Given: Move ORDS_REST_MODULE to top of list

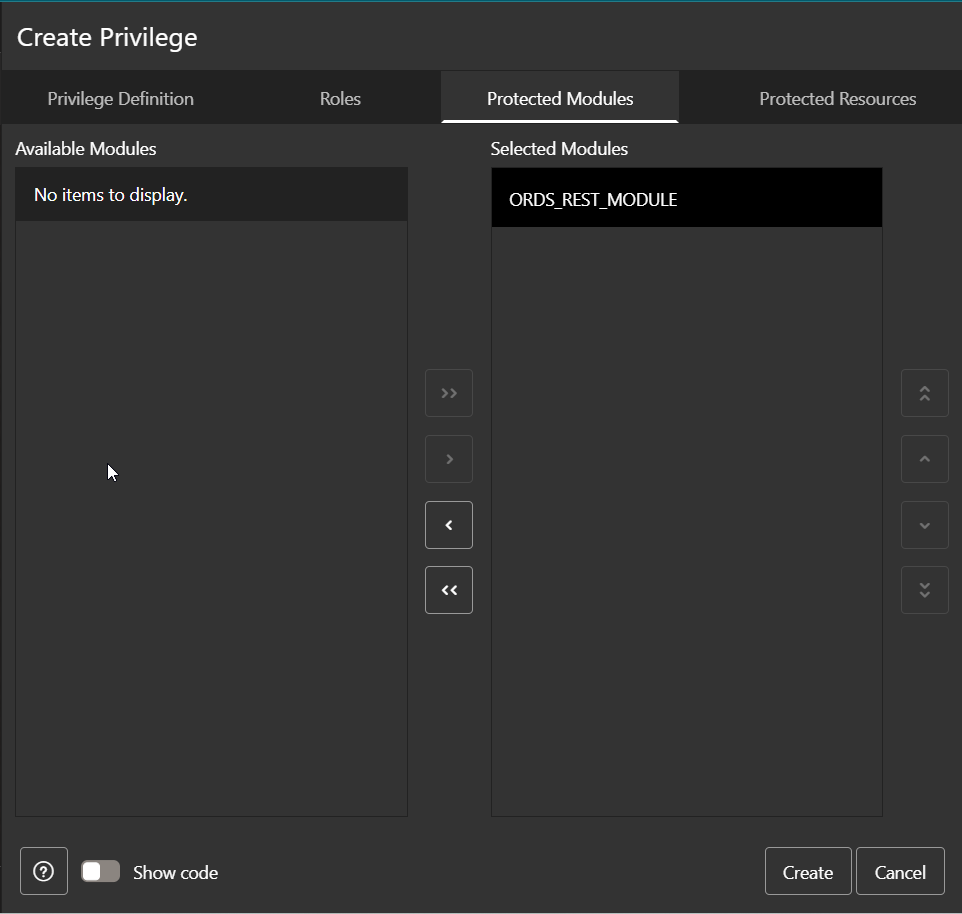Looking at the screenshot, I should pos(924,393).
